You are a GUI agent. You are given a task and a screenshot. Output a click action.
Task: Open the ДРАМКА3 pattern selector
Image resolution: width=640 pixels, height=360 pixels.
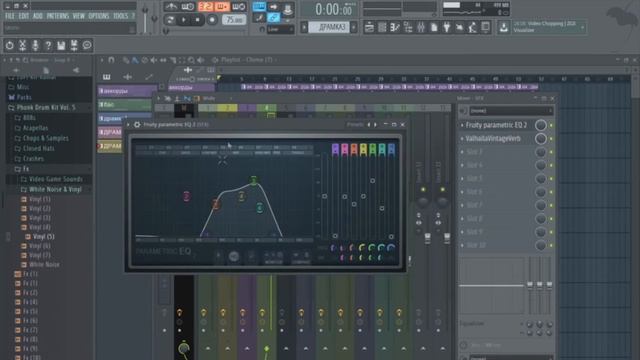coord(329,27)
